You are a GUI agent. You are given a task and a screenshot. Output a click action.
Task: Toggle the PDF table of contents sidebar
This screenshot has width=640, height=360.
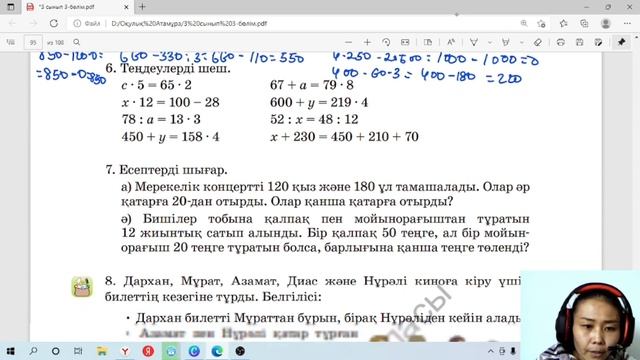tap(11, 42)
